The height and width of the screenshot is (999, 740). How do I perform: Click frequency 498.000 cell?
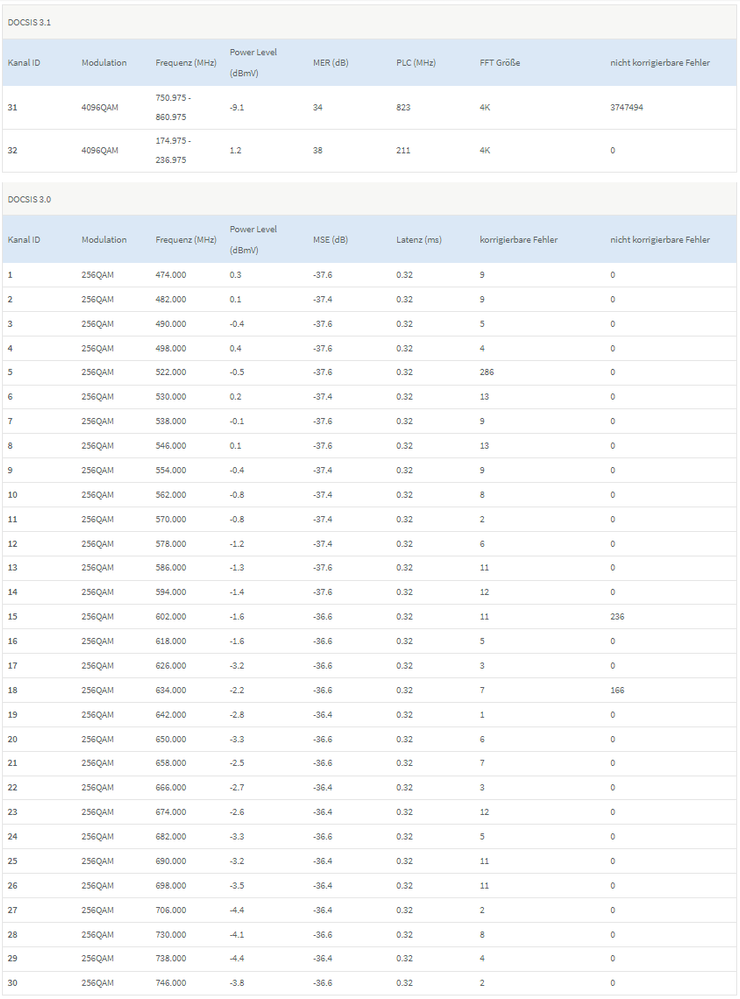(171, 348)
